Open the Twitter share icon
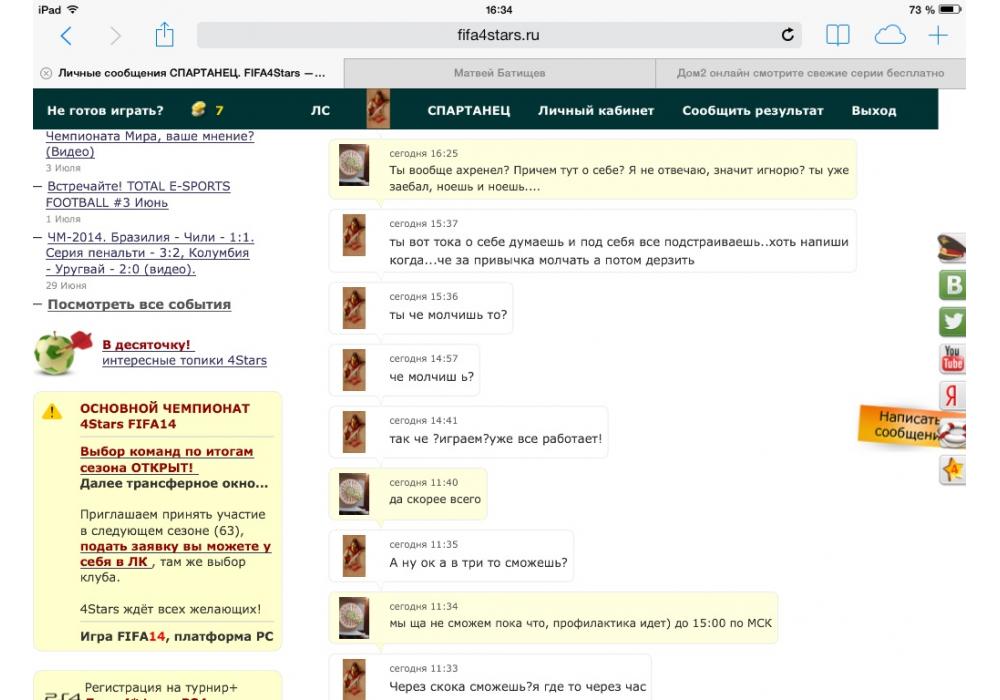This screenshot has height=700, width=1000. [952, 321]
